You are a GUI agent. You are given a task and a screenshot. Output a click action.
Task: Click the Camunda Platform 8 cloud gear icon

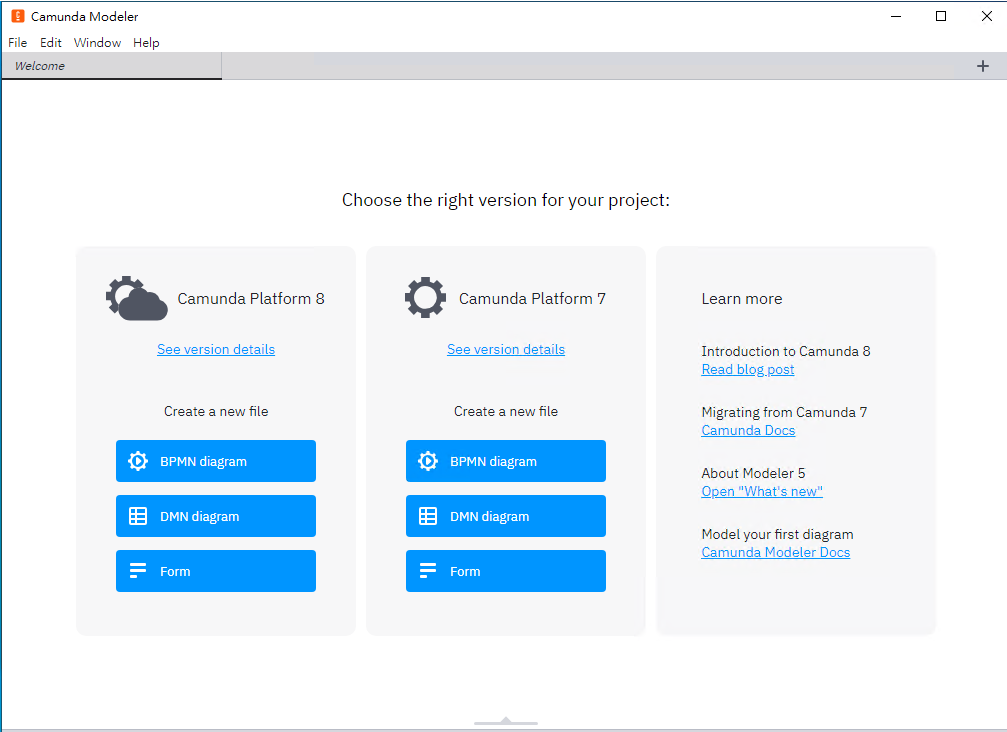(x=137, y=299)
